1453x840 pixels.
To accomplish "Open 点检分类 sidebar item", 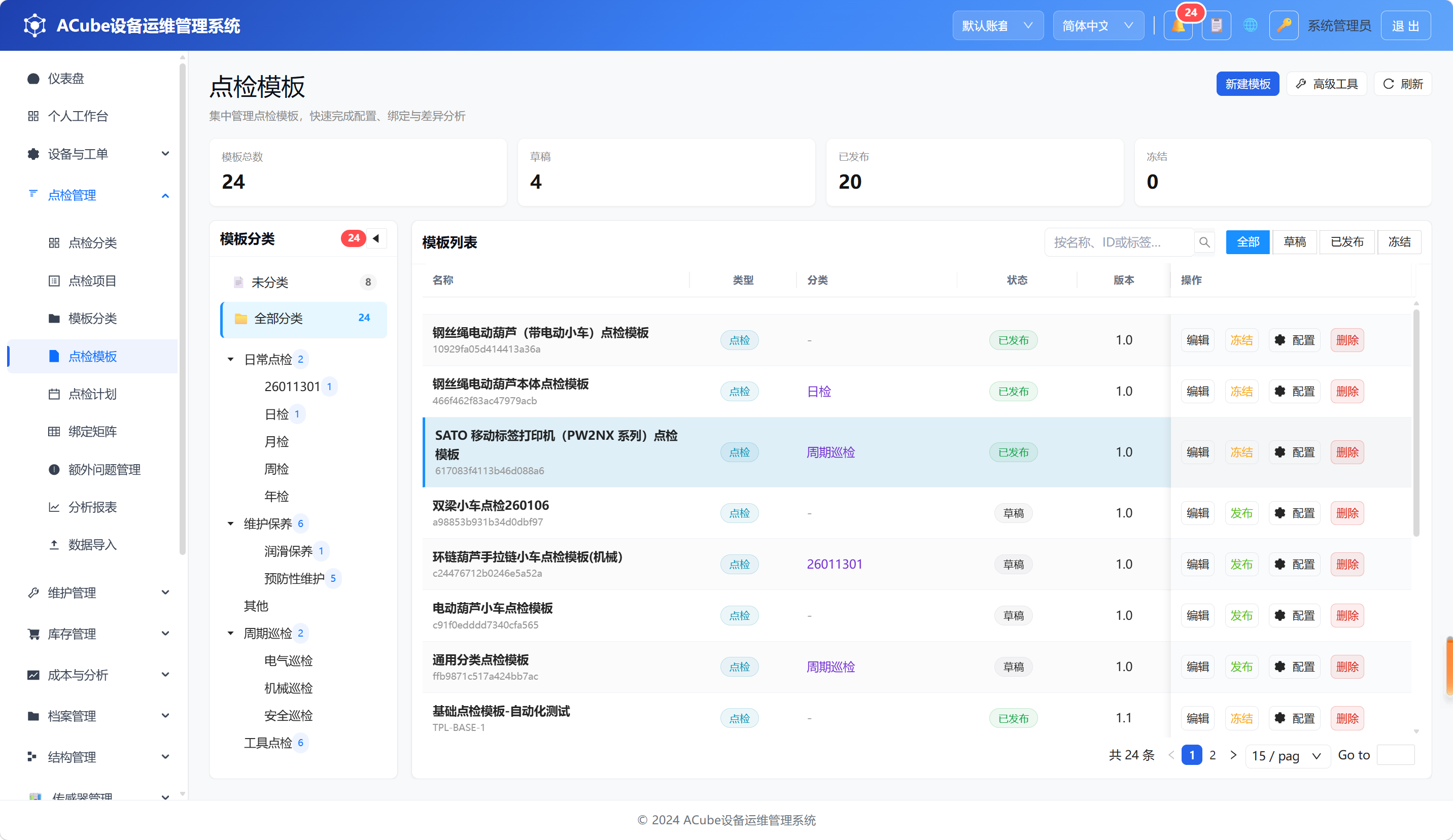I will coord(92,243).
